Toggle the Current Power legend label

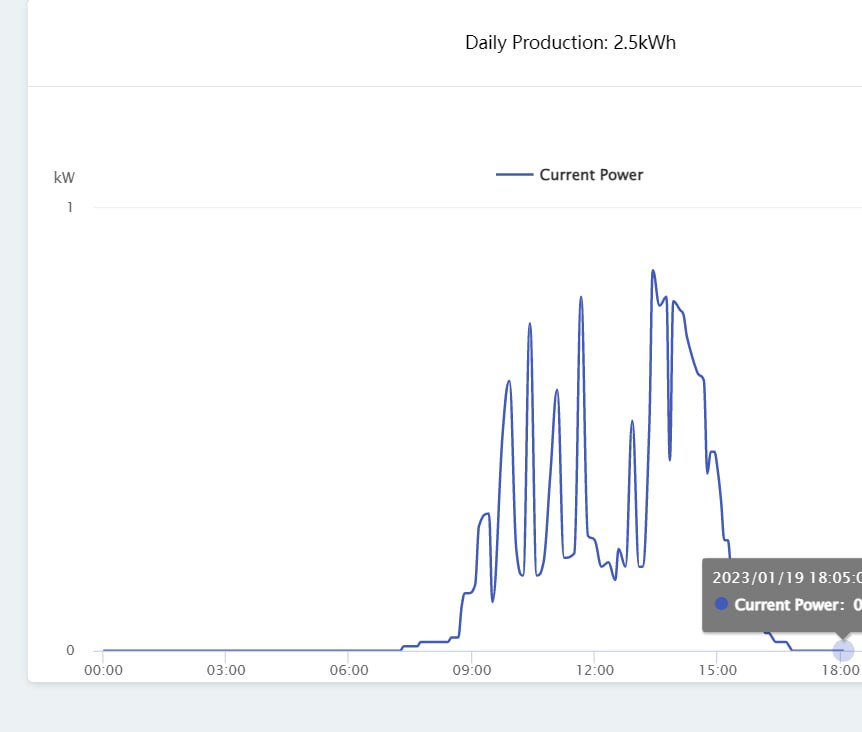click(x=591, y=175)
